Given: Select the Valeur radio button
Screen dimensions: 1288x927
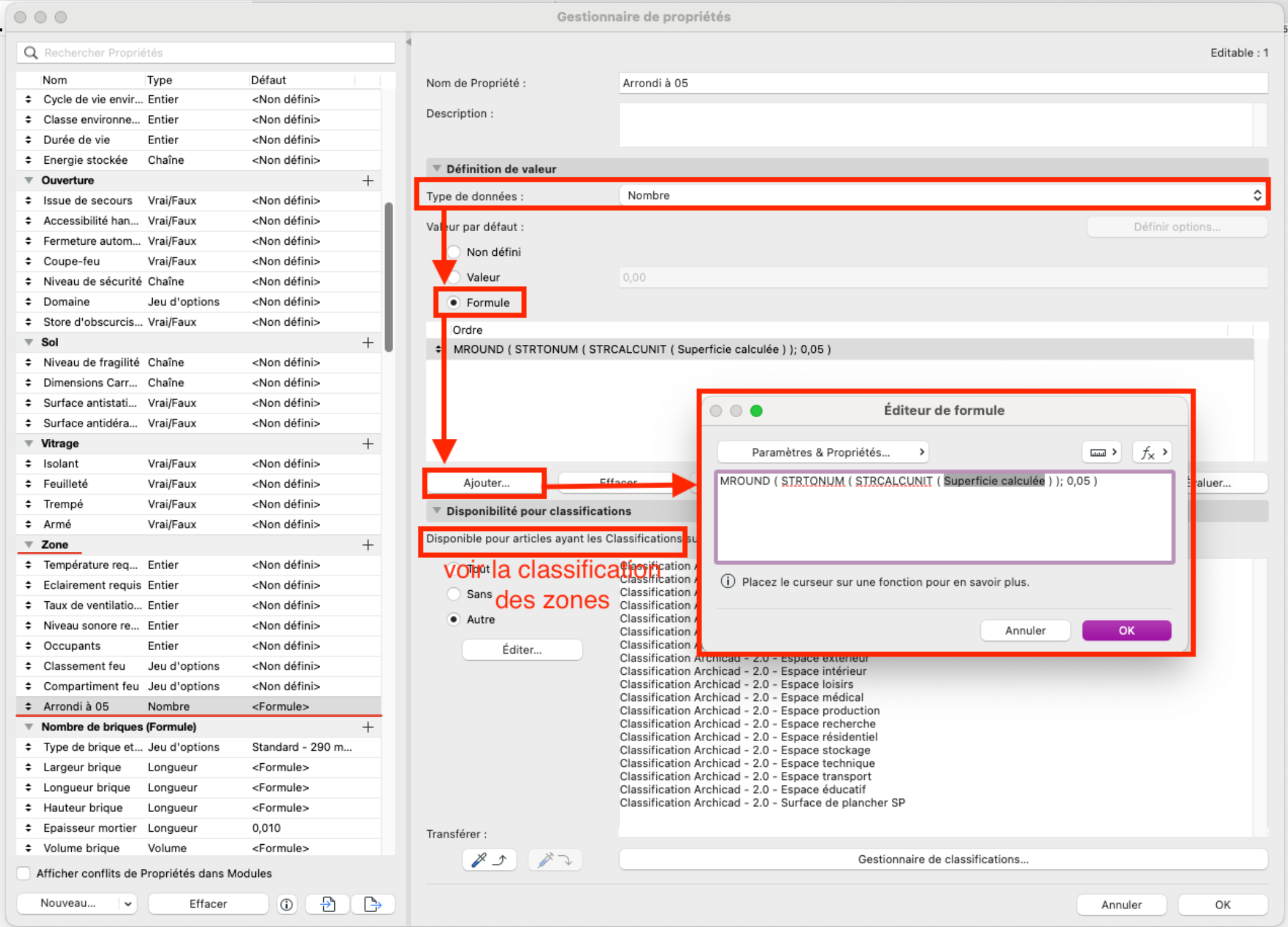Looking at the screenshot, I should 454,277.
